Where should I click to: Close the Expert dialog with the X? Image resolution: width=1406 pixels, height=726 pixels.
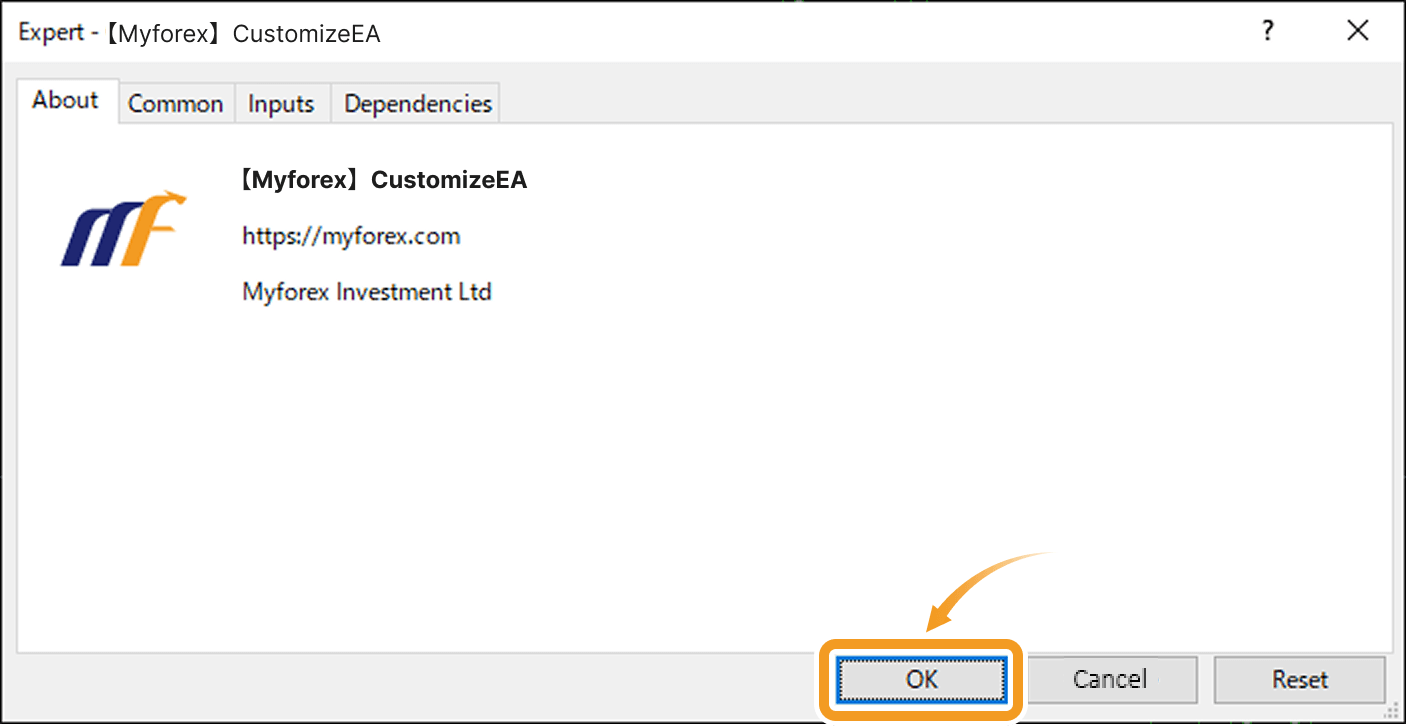(x=1357, y=32)
